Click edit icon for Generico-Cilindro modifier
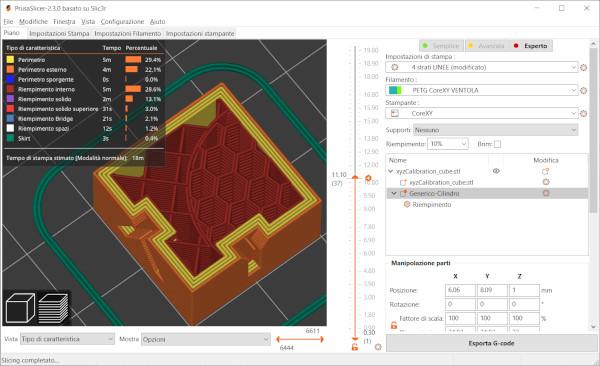Image resolution: width=600 pixels, height=366 pixels. coord(546,193)
